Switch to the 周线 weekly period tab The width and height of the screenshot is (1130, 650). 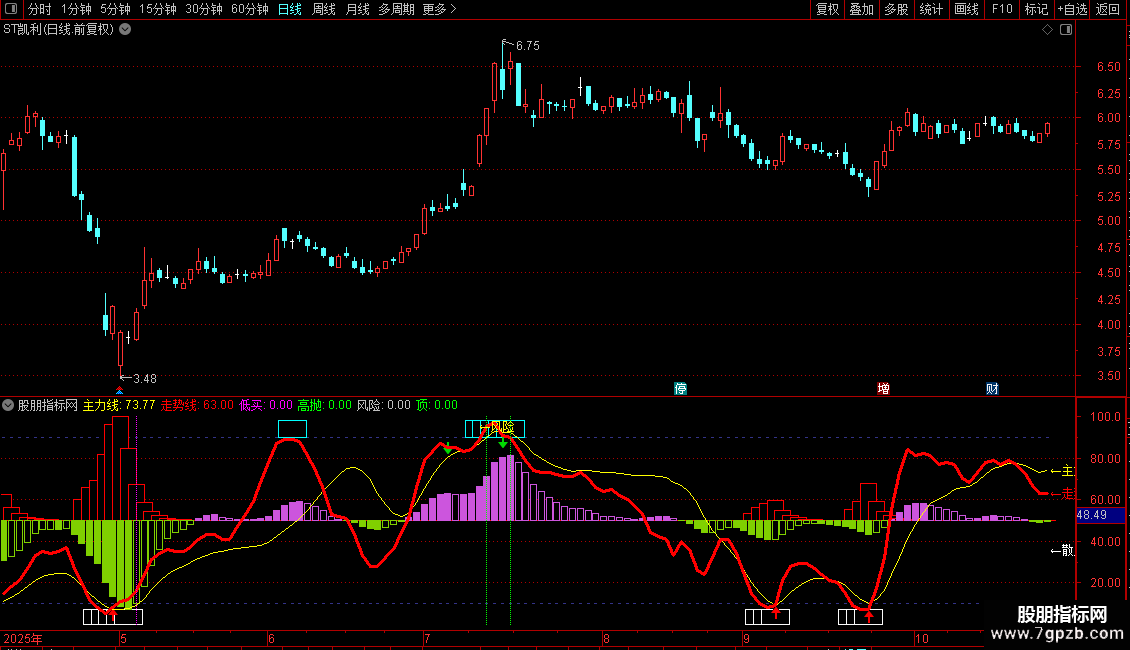click(324, 10)
